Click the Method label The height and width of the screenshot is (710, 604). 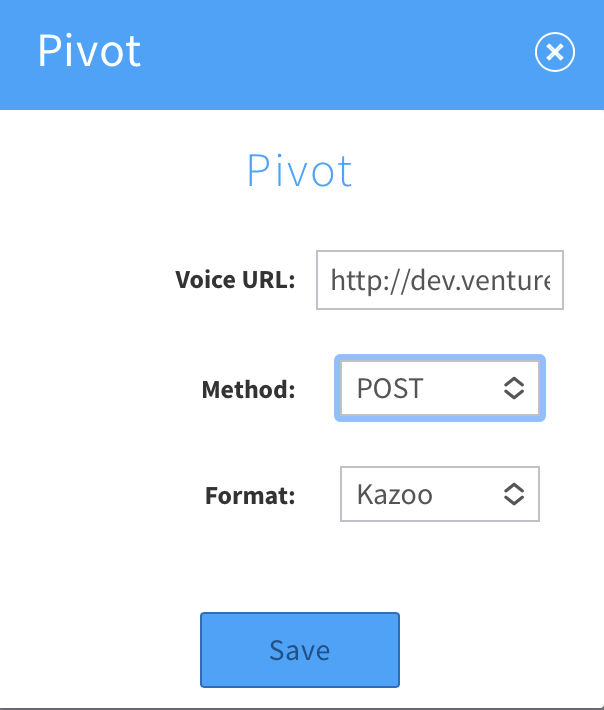pos(249,389)
